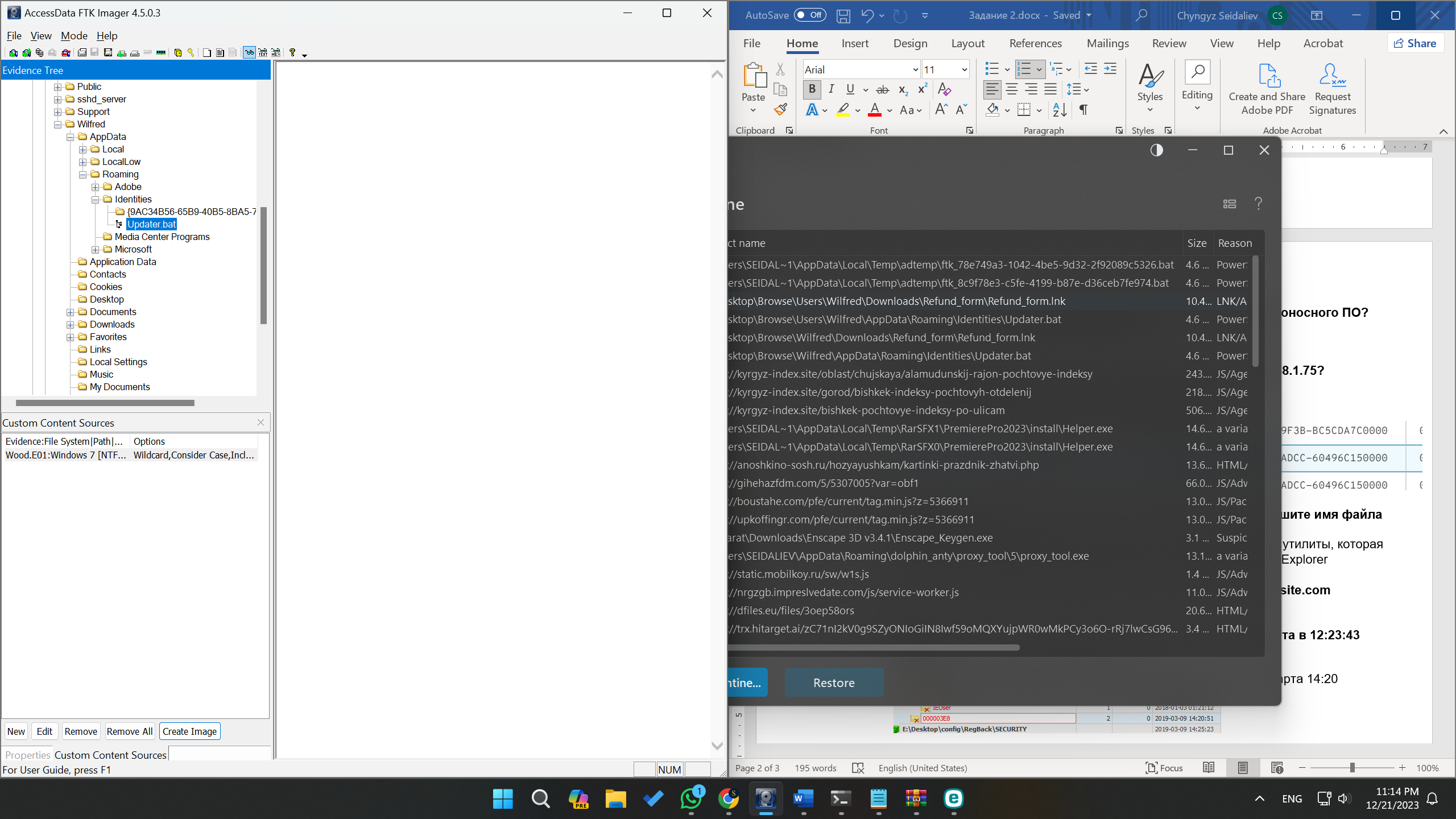Collapse the Roaming folder node
This screenshot has width=1456, height=819.
tap(83, 174)
